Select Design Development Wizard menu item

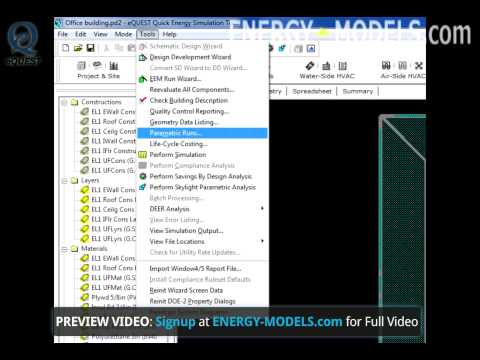tap(202, 57)
